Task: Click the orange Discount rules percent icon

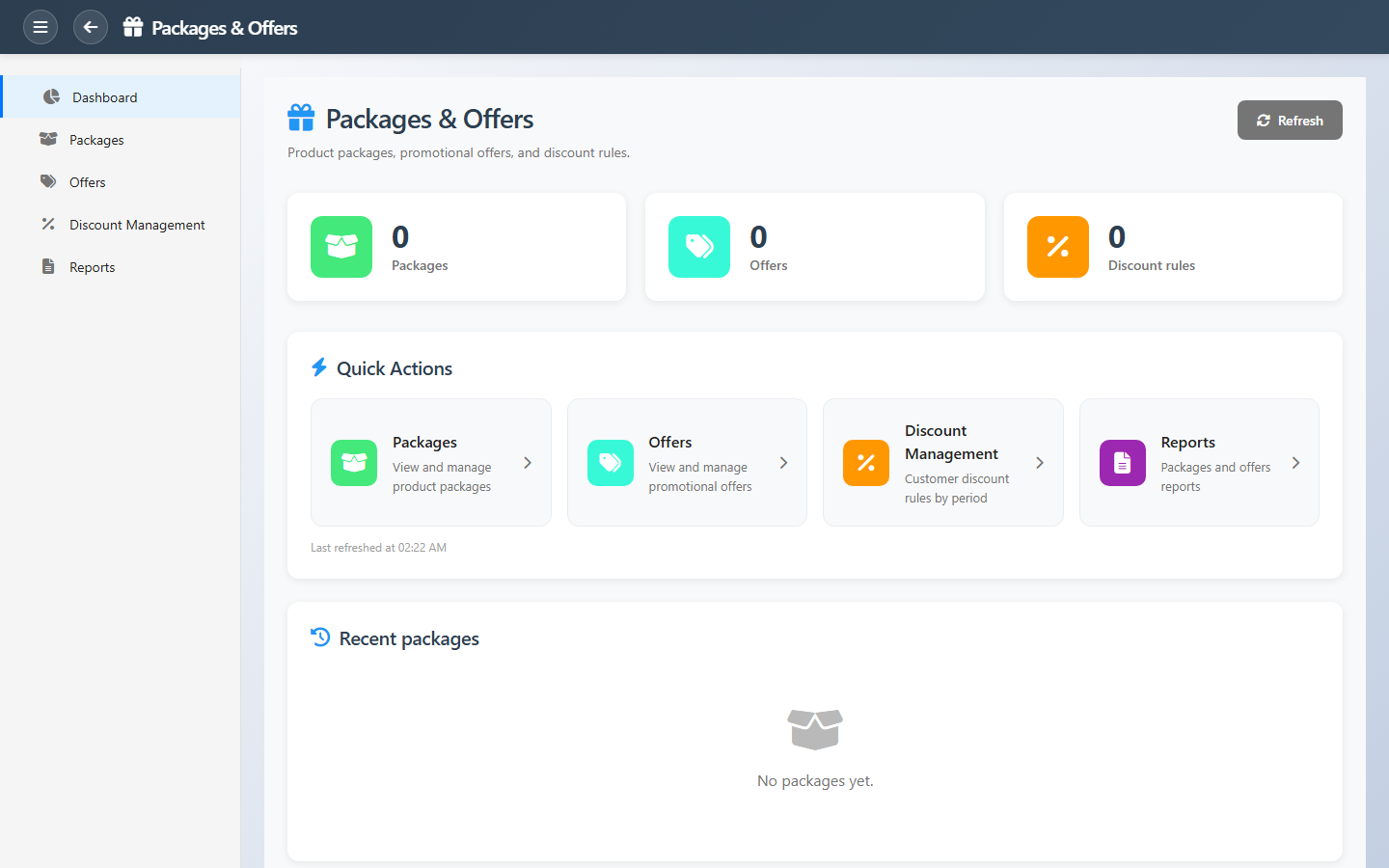Action: pyautogui.click(x=1058, y=247)
